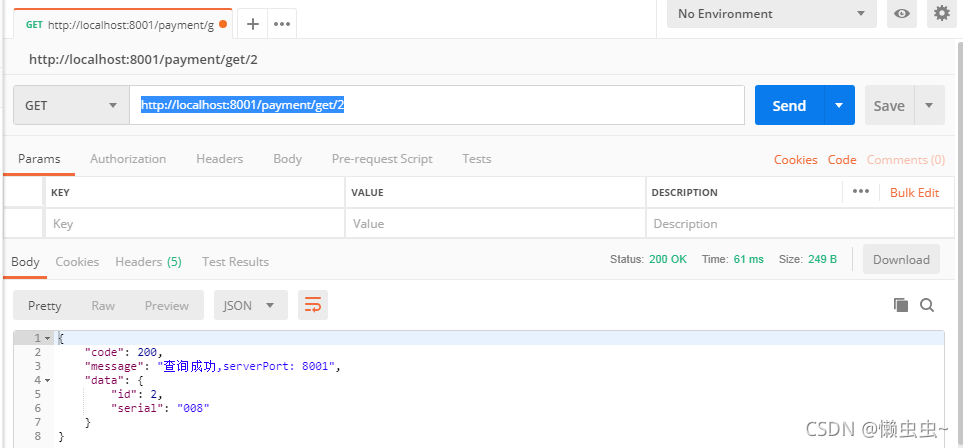Viewport: 963px width, 448px height.
Task: Open the Tests tab
Action: (x=477, y=159)
